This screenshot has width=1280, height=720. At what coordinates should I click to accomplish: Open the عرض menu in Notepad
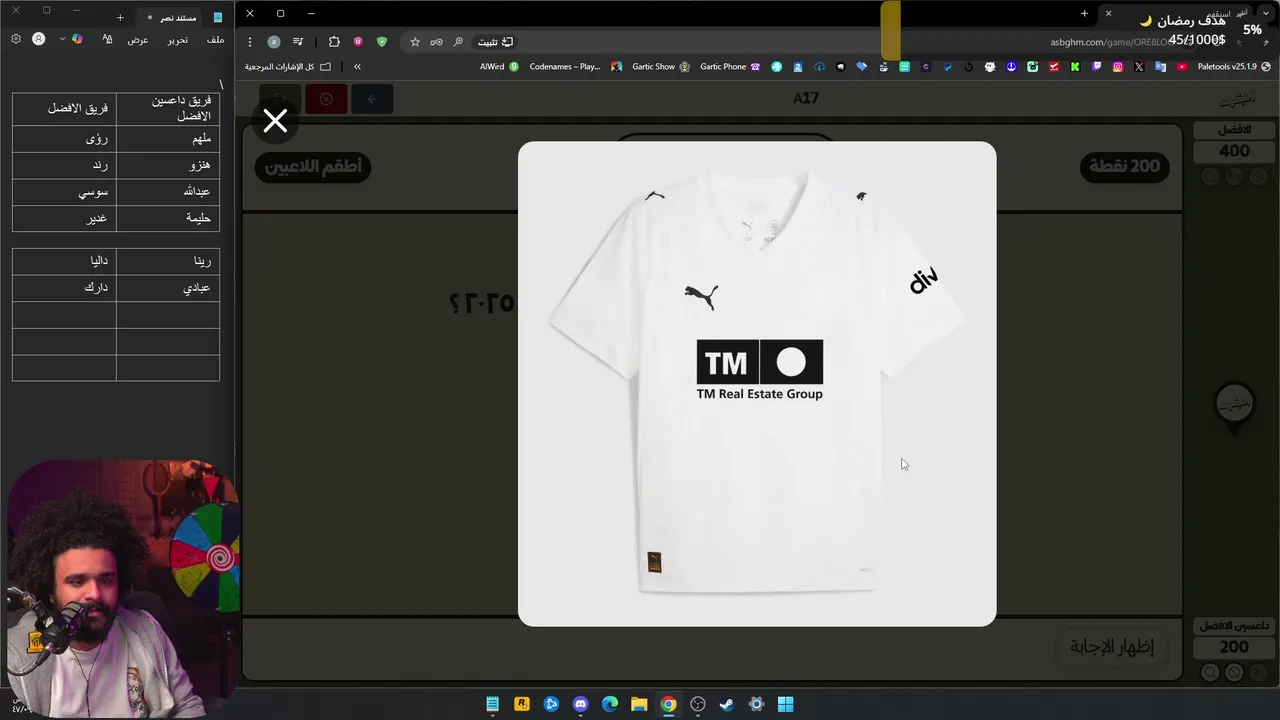pos(138,39)
